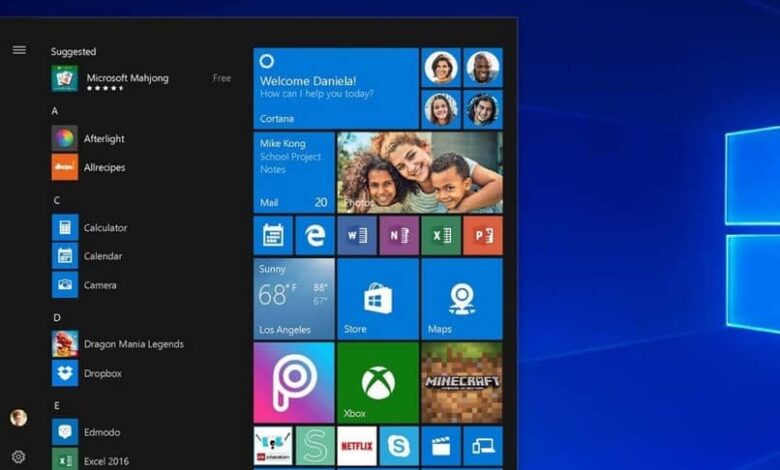Open the Xbox tile
Image resolution: width=780 pixels, height=470 pixels.
378,383
